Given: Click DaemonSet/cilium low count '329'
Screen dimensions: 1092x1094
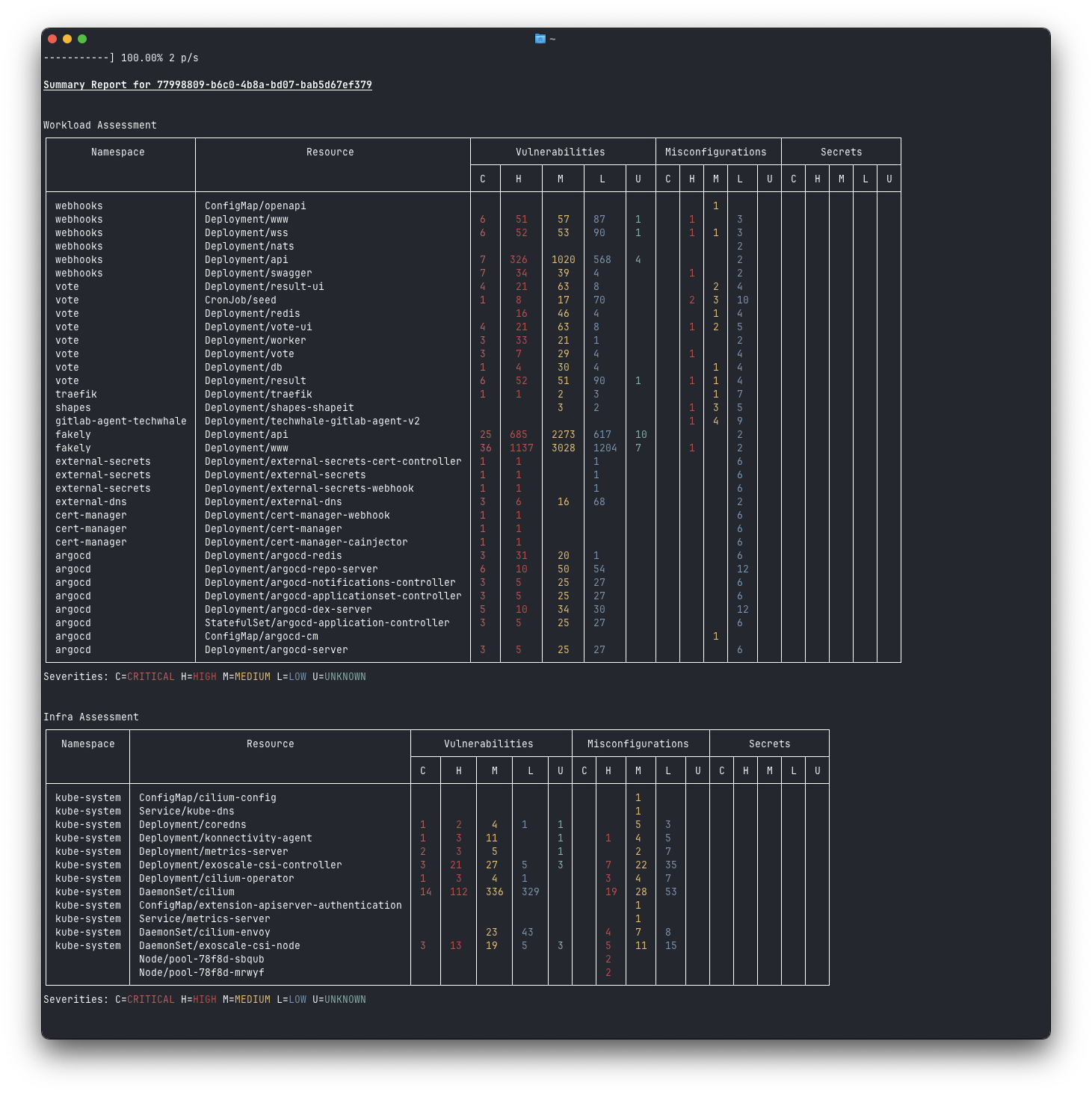Looking at the screenshot, I should 531,892.
